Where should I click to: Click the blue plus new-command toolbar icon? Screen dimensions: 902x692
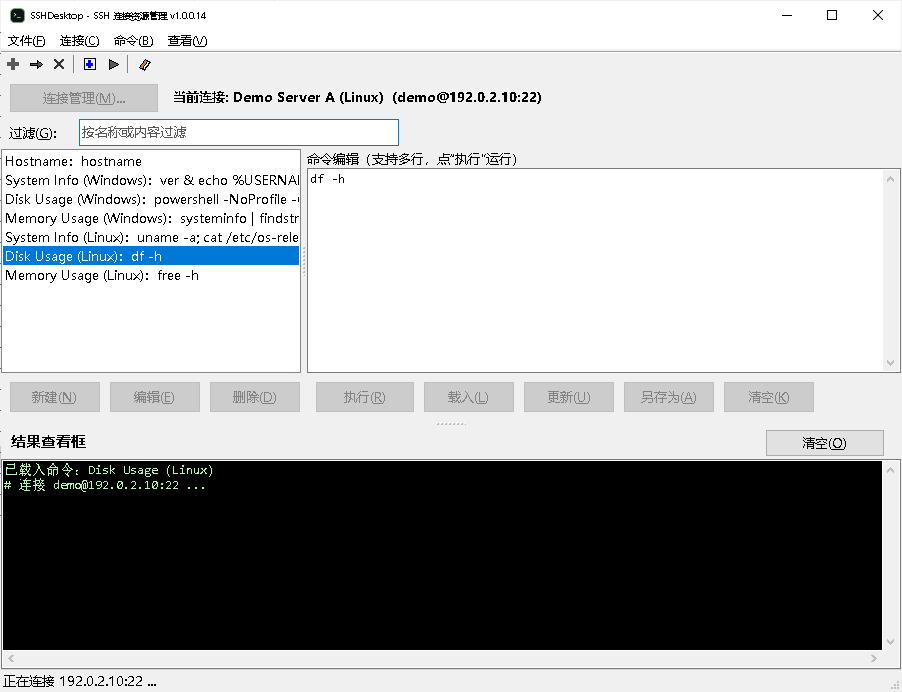[x=90, y=64]
